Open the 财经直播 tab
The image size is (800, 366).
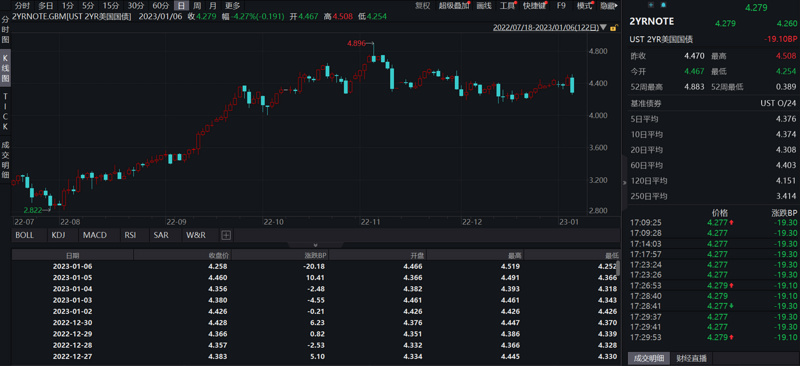[690, 358]
